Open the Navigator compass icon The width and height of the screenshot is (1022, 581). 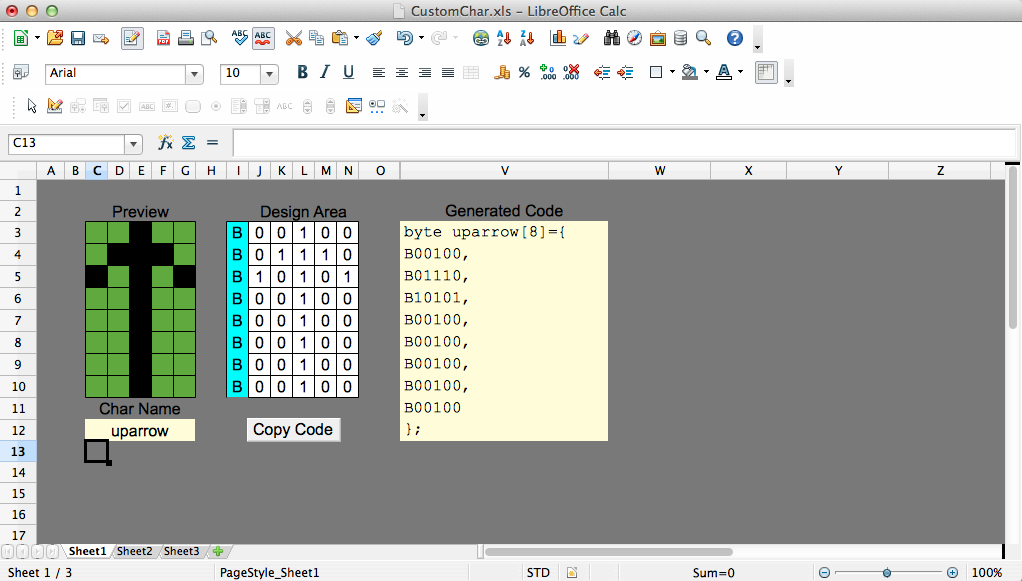click(x=634, y=39)
